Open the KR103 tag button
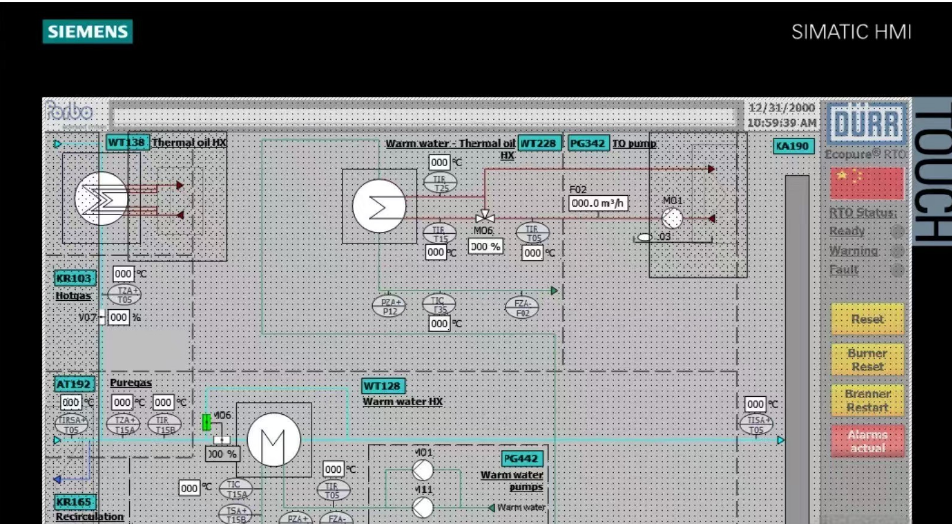Screen dimensions: 952x524 75,279
